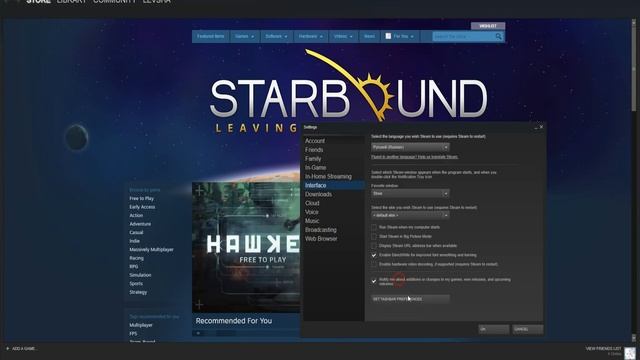Browse the Action genre link
The width and height of the screenshot is (640, 360).
coord(136,216)
